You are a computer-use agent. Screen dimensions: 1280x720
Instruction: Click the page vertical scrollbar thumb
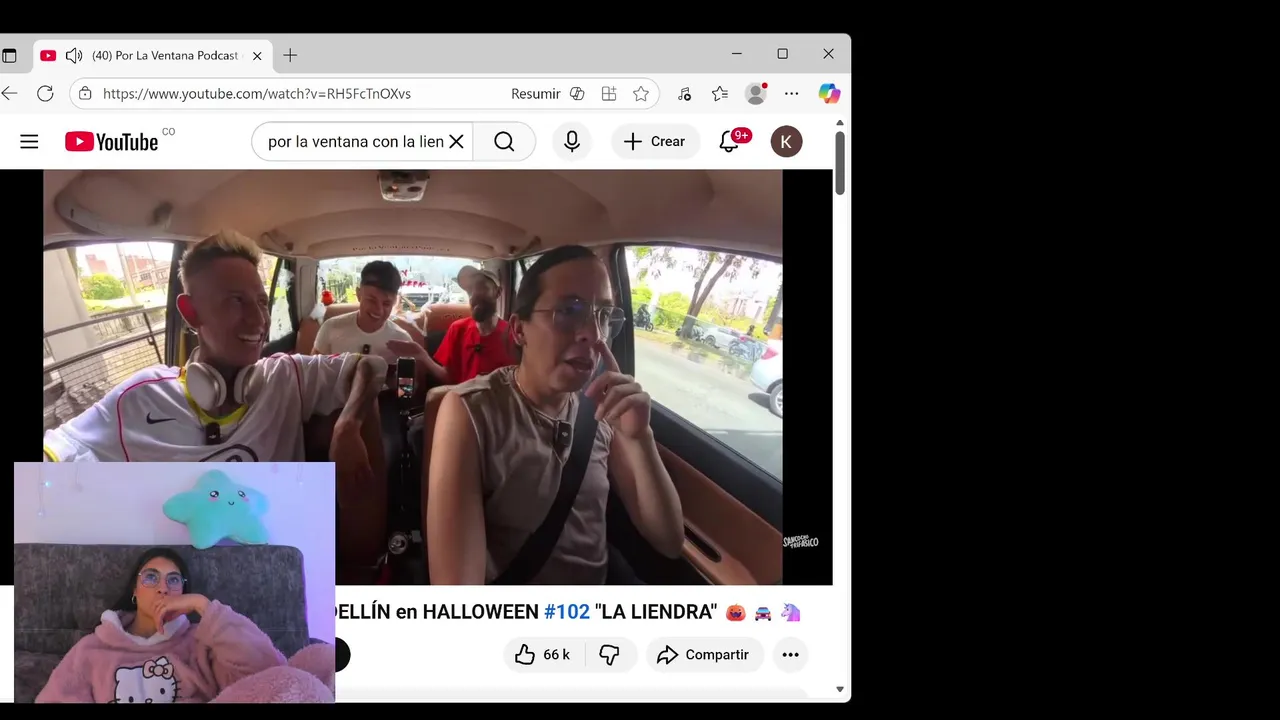point(840,163)
